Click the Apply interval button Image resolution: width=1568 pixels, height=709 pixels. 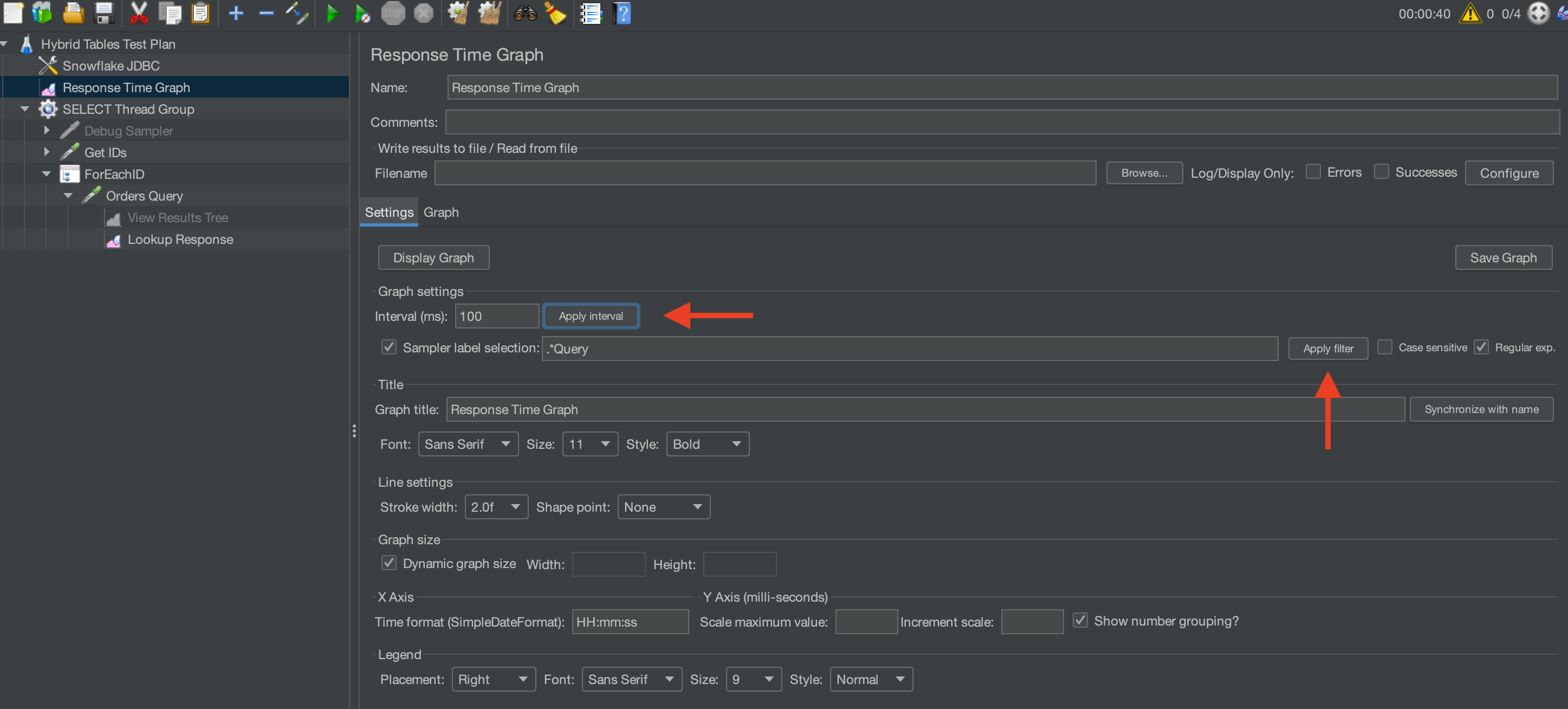coord(591,315)
